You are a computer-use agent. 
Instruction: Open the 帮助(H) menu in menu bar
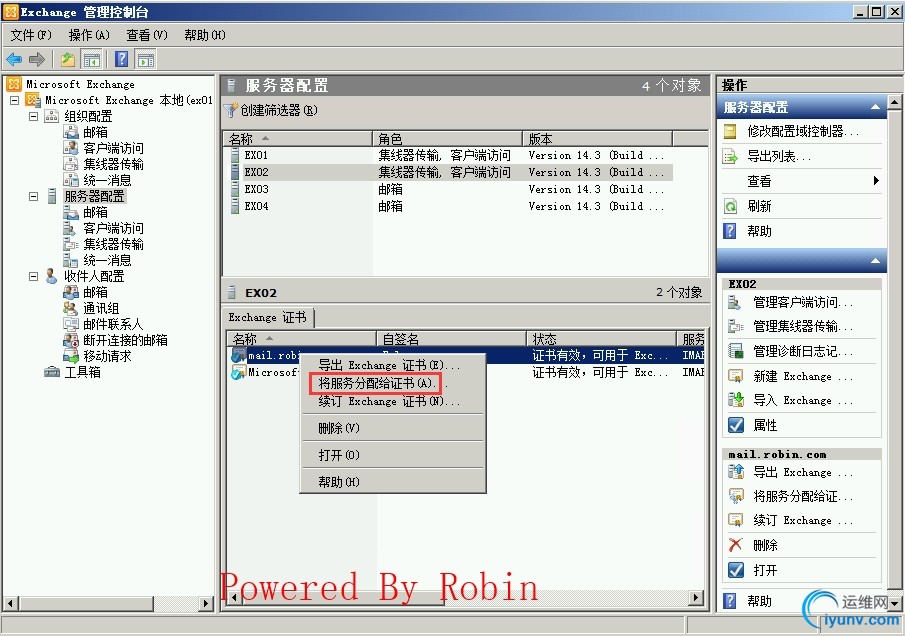point(205,35)
